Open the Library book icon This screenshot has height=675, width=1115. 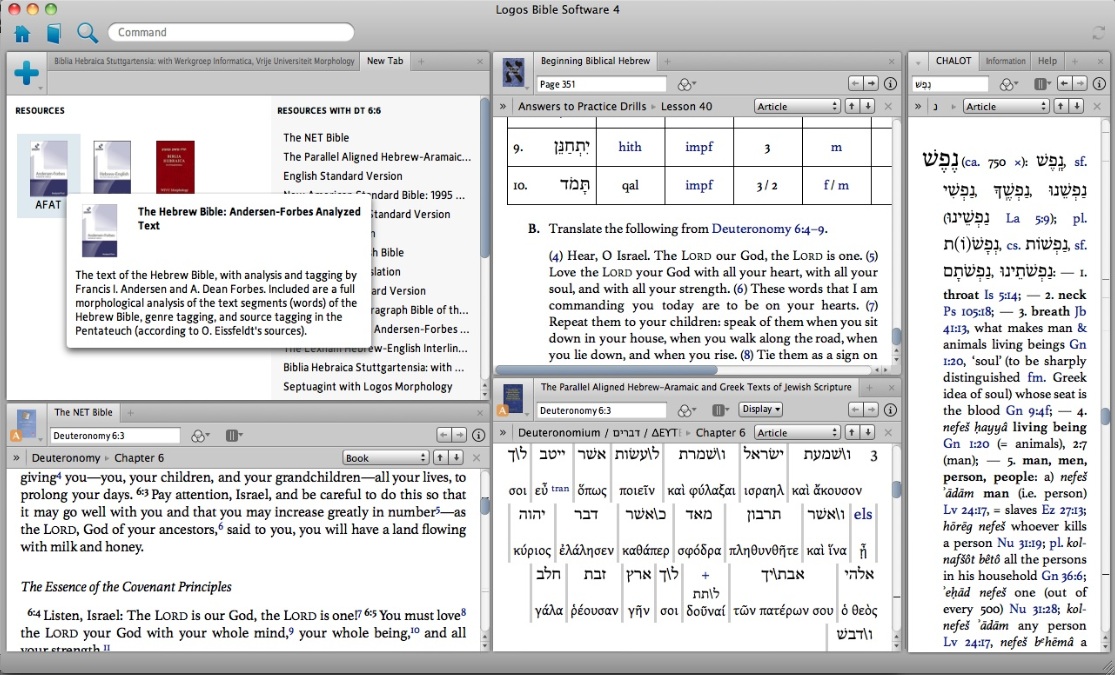pyautogui.click(x=54, y=33)
